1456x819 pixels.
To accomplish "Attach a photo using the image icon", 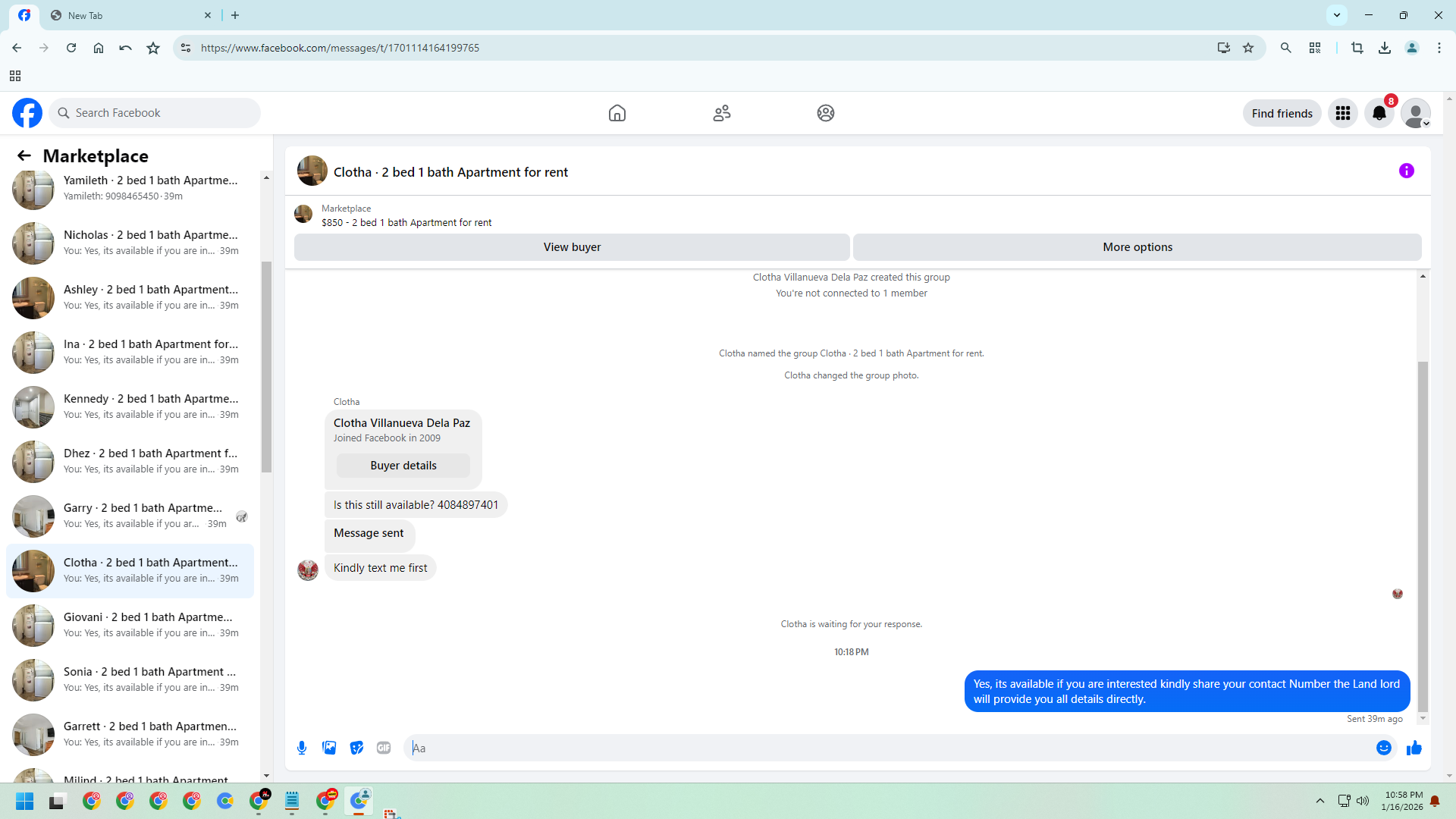I will click(x=329, y=748).
